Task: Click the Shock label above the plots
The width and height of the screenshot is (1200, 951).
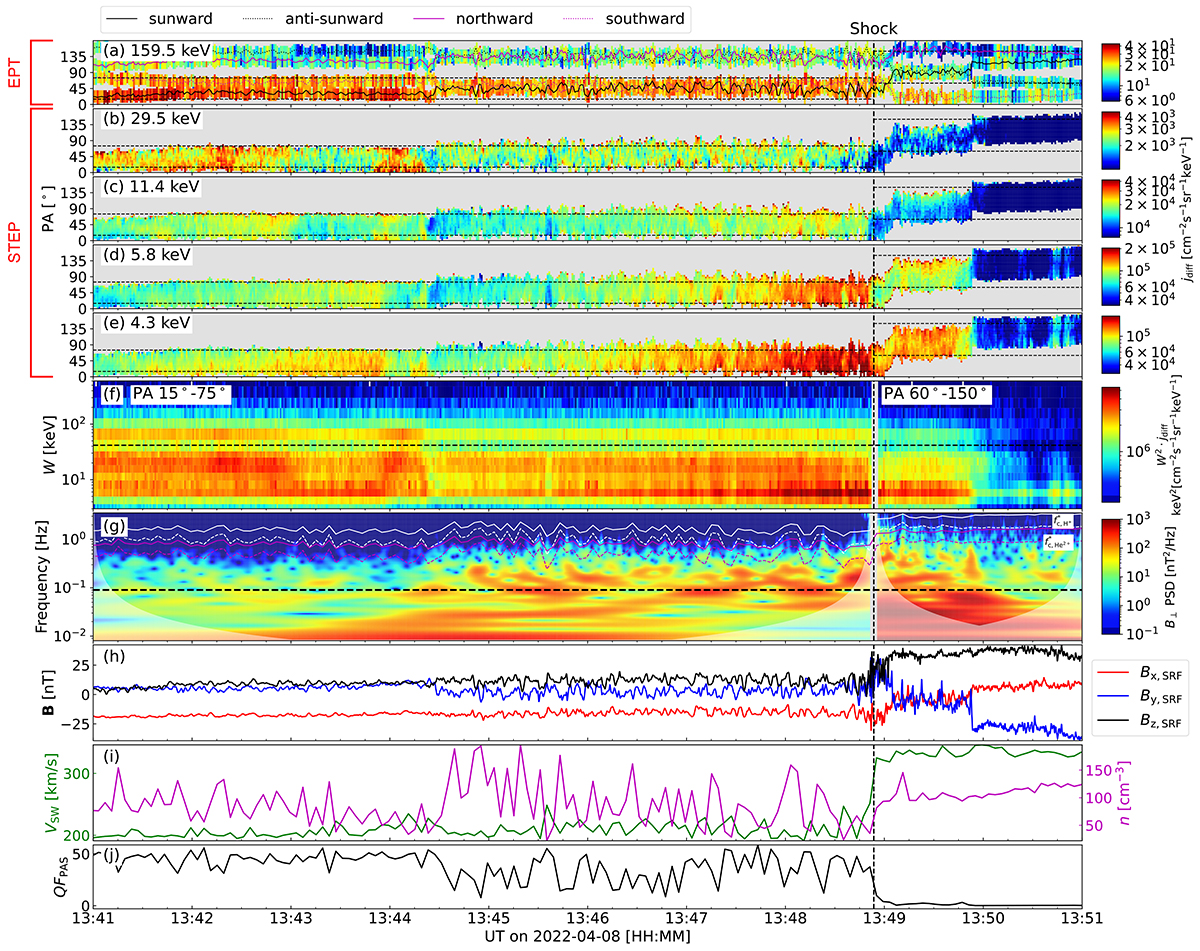Action: point(873,29)
